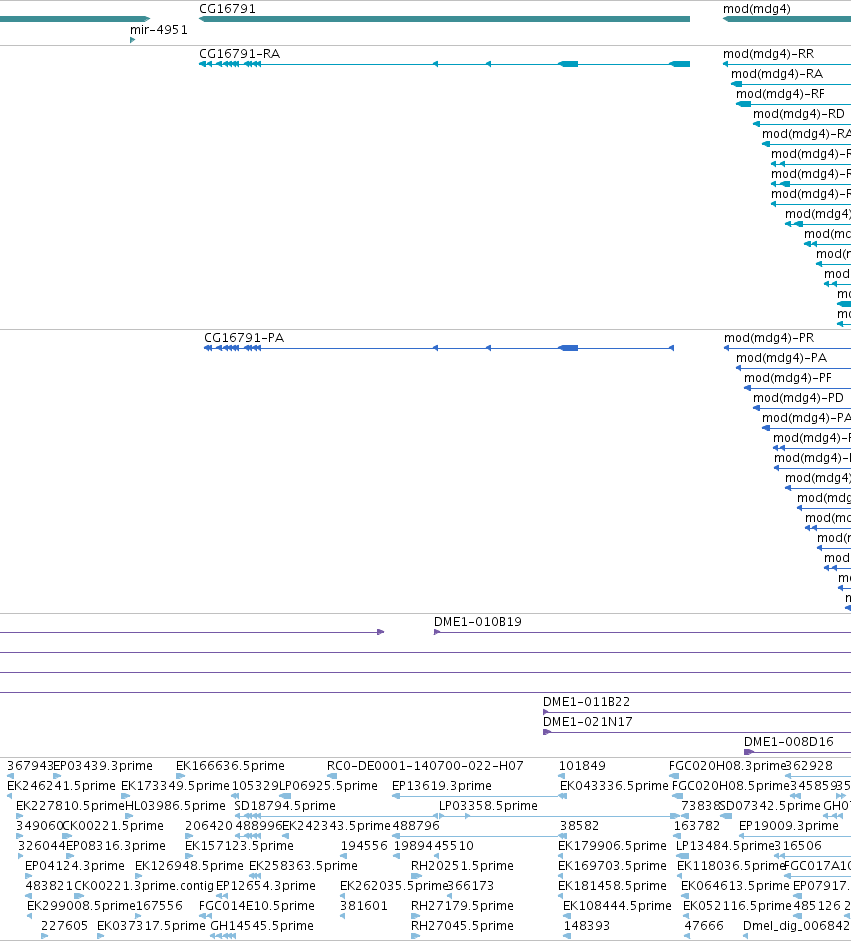Select EST EK242343.5prime

pyautogui.click(x=336, y=826)
